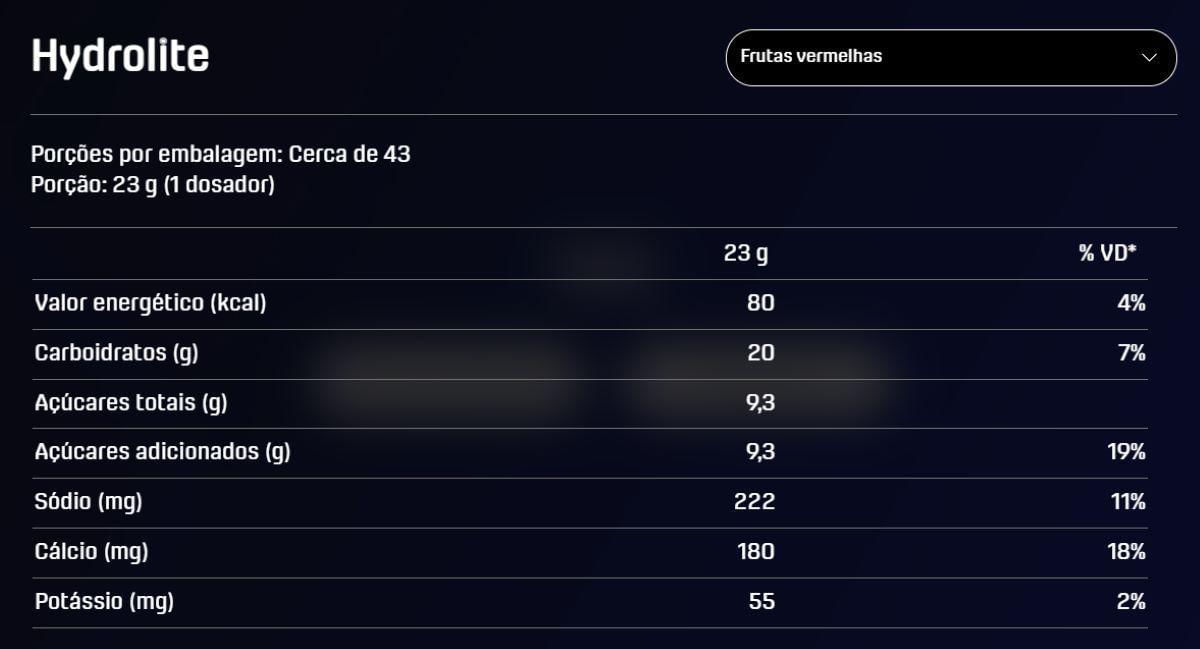Click the Açúcares totais (g) row label
Image resolution: width=1200 pixels, height=649 pixels.
131,403
